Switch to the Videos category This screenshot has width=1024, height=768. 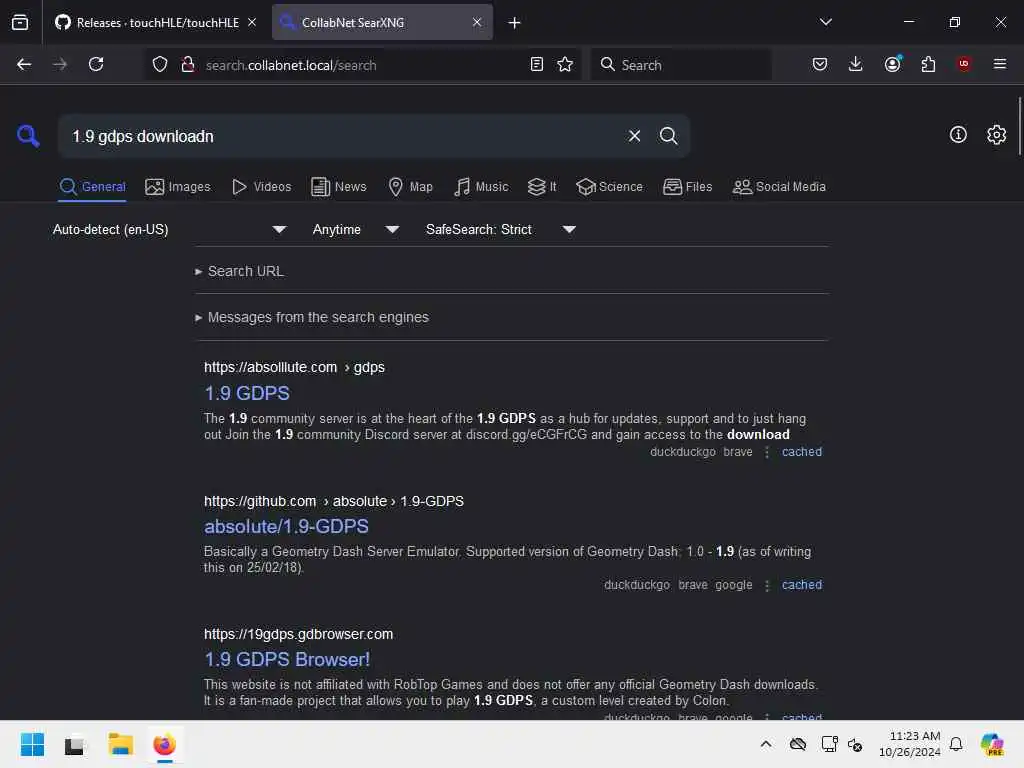coord(262,187)
